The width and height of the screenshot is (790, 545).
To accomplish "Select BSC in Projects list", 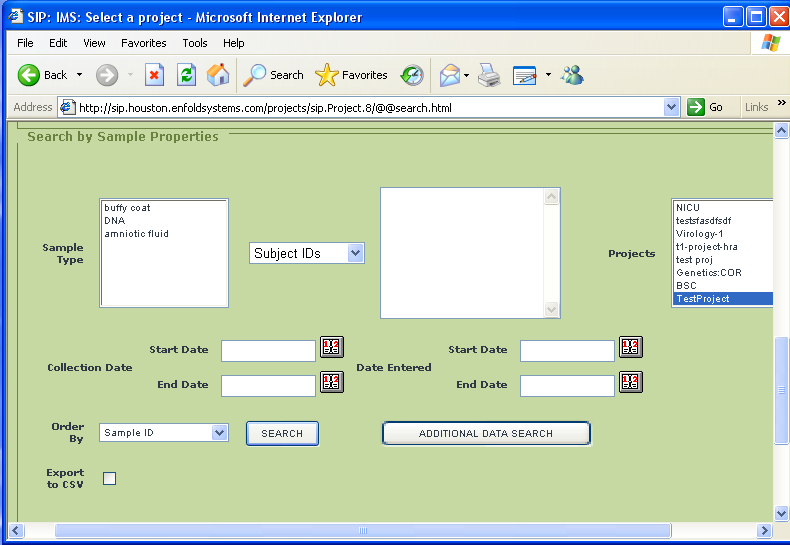I will click(723, 286).
